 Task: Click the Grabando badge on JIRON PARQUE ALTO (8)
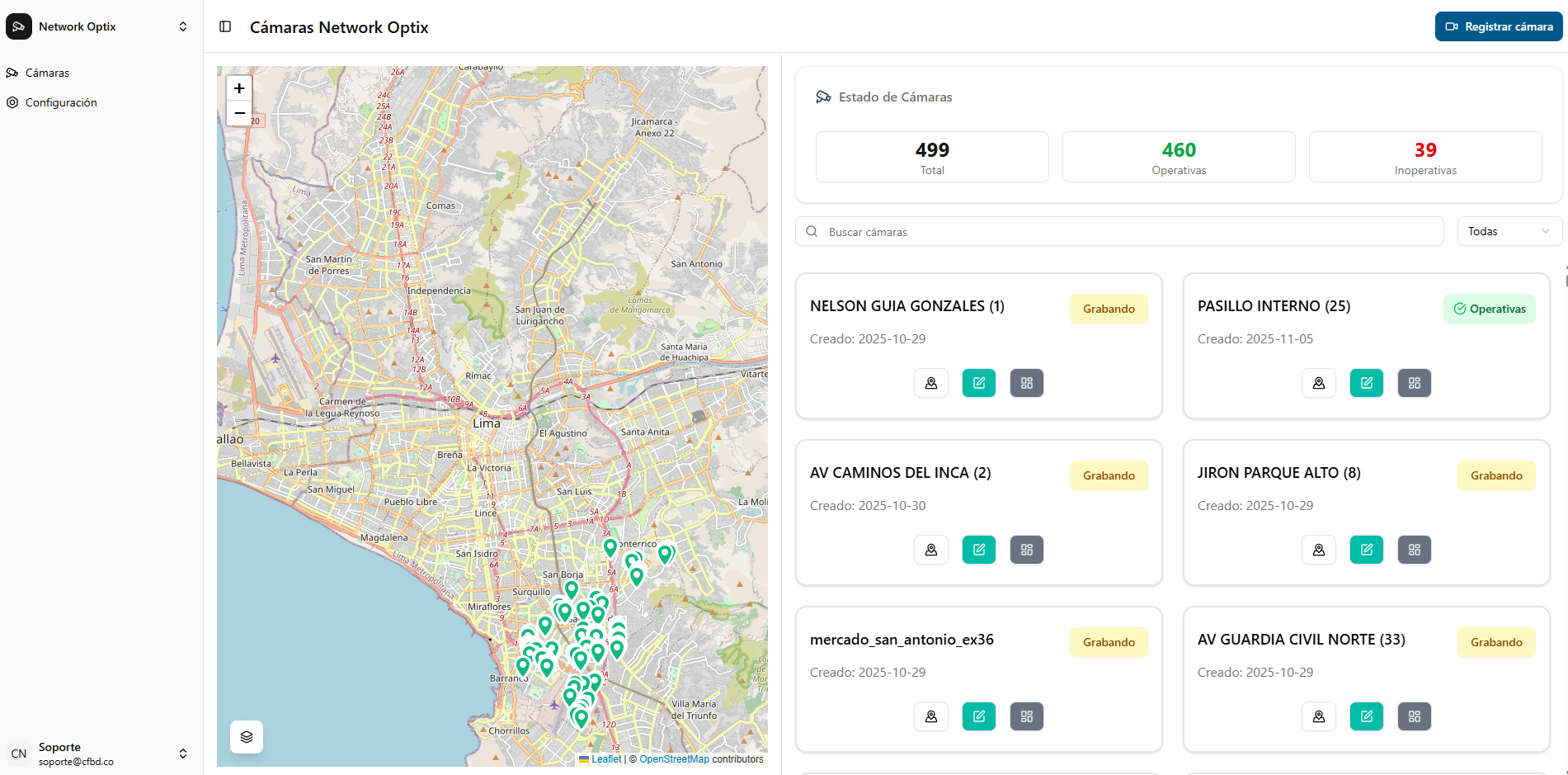pyautogui.click(x=1496, y=475)
